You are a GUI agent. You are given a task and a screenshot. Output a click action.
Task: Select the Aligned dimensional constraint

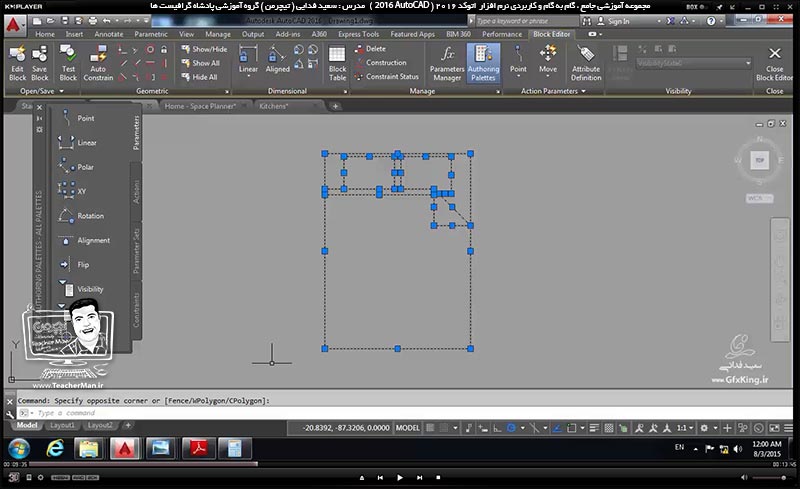[x=278, y=60]
